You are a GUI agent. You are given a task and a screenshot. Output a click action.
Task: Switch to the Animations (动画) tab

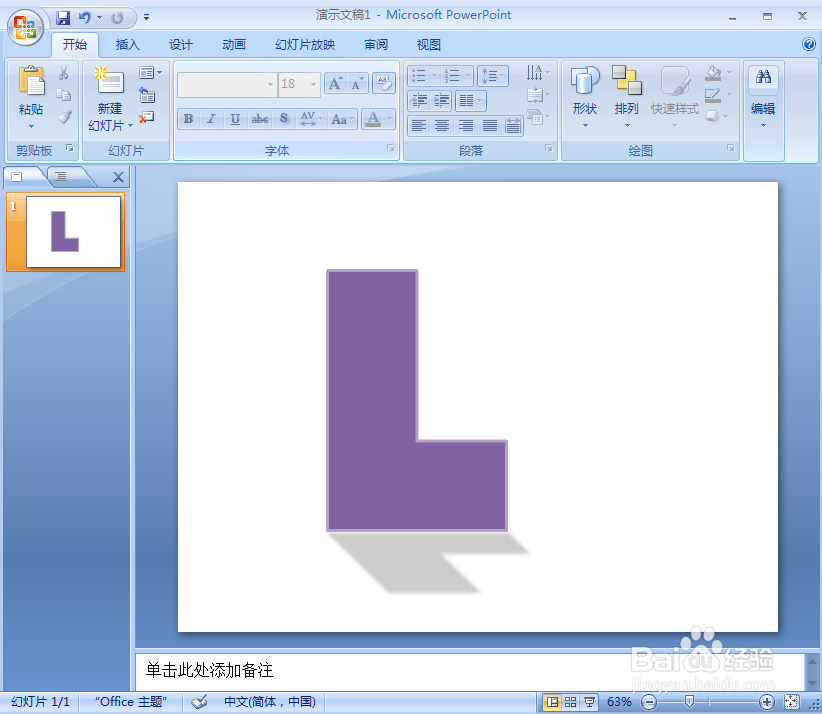pos(234,45)
